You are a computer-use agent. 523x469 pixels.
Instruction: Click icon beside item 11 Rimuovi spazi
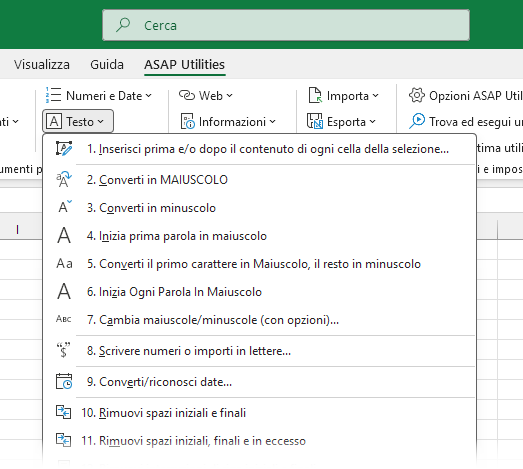(x=63, y=440)
